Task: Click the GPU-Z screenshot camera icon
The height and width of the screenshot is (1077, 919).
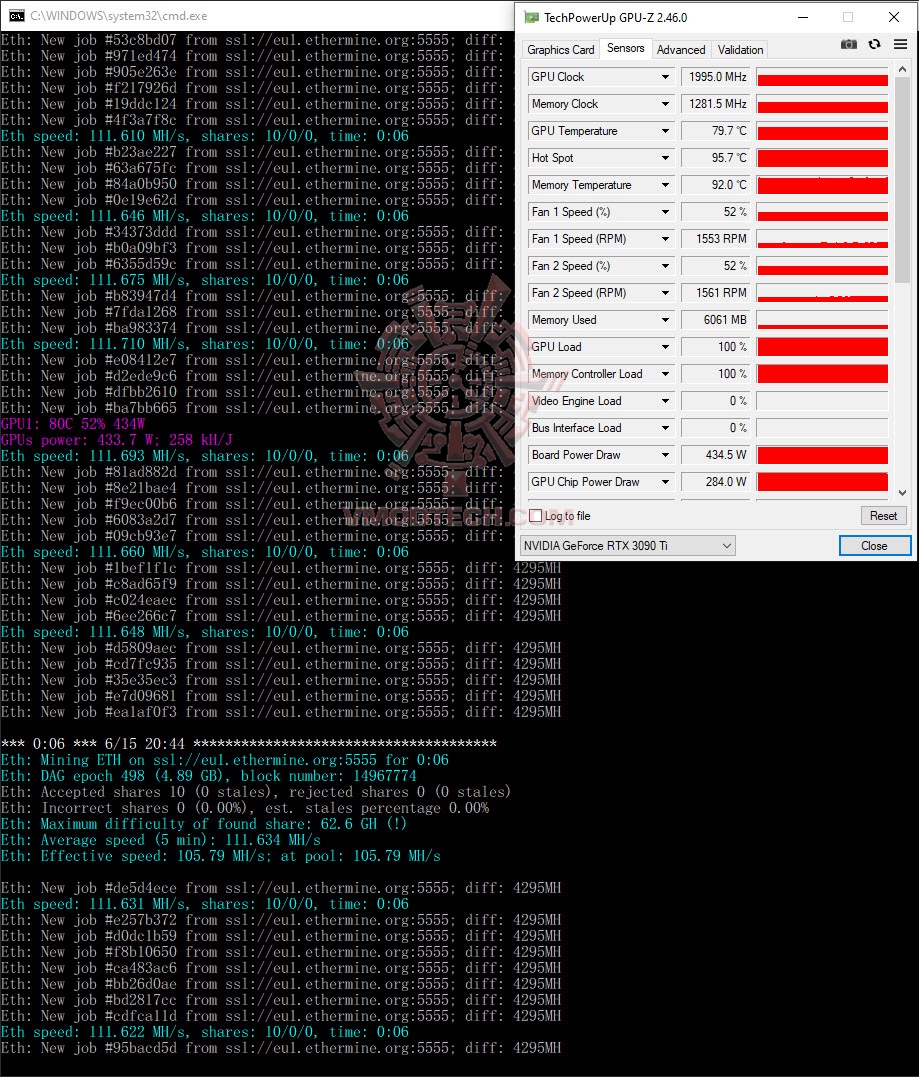Action: 849,45
